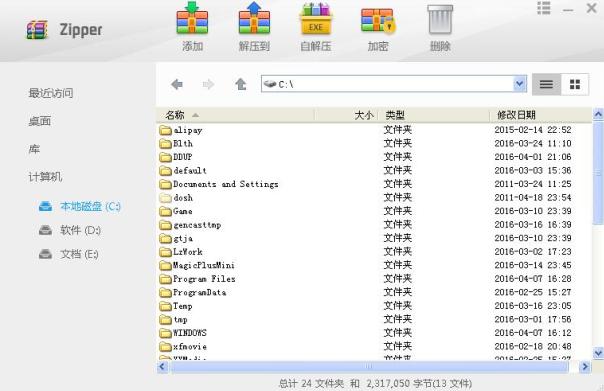
Task: Navigate up one folder level
Action: coord(241,84)
